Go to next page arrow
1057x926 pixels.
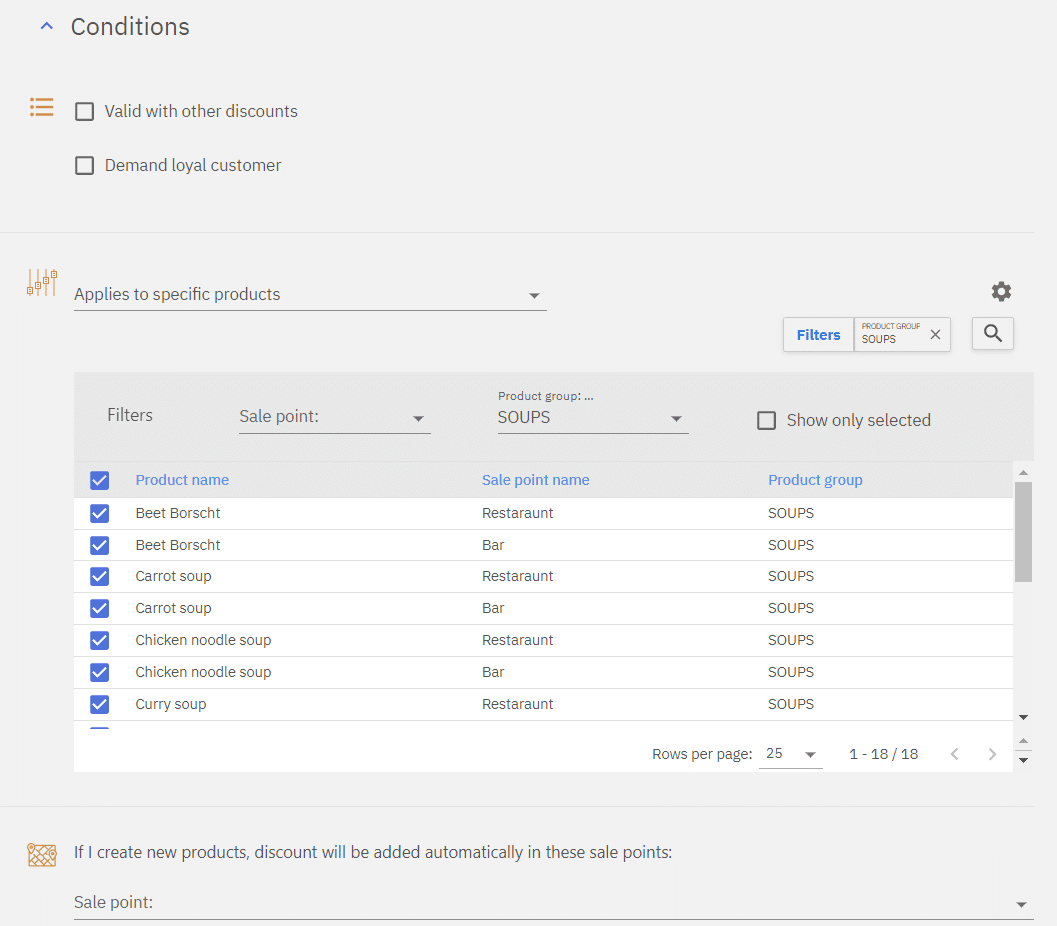click(992, 754)
